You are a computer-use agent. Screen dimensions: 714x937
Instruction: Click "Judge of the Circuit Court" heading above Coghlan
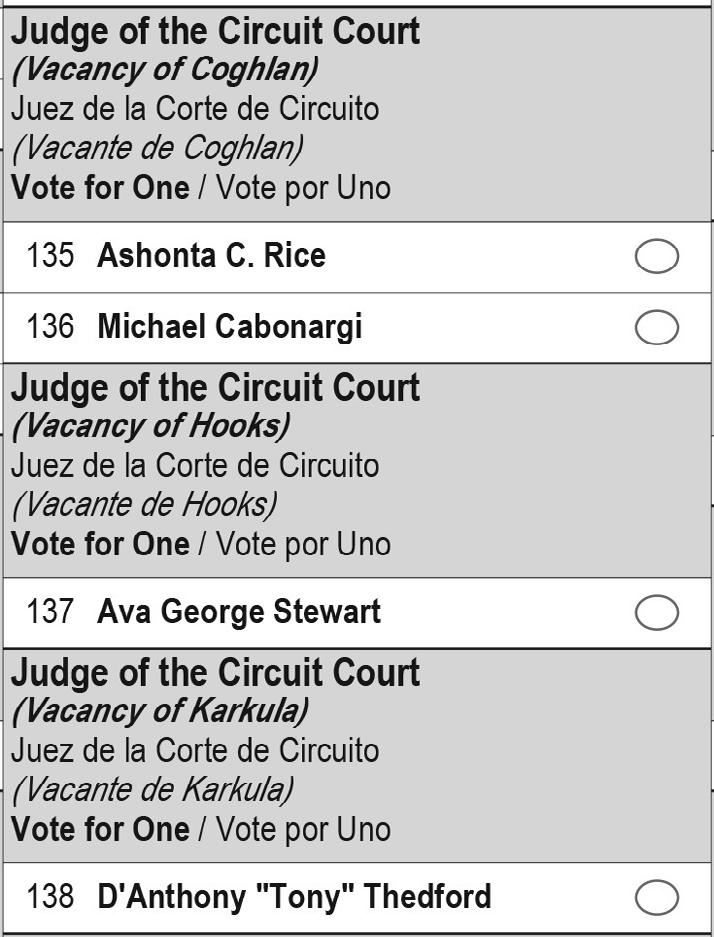click(216, 32)
